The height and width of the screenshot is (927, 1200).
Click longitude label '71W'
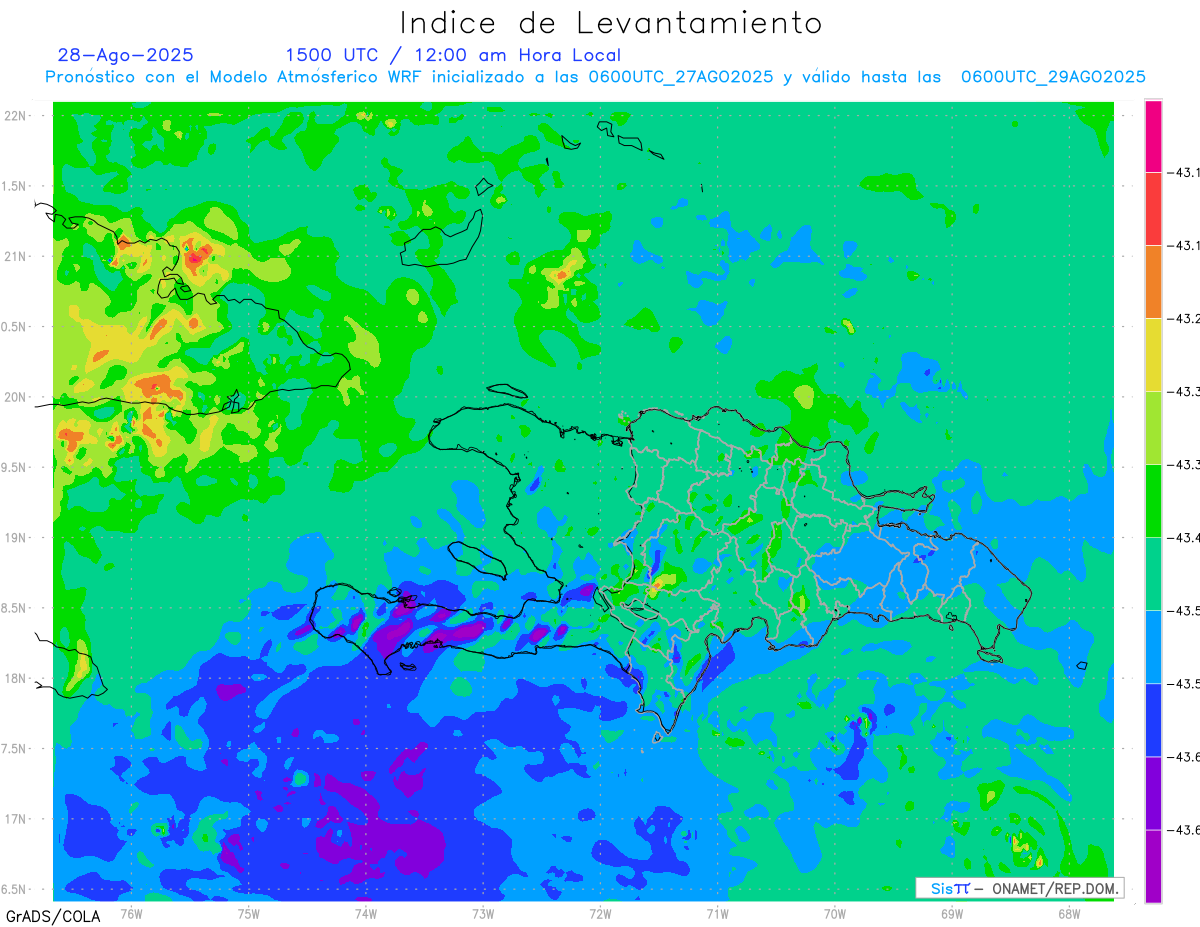pyautogui.click(x=717, y=914)
